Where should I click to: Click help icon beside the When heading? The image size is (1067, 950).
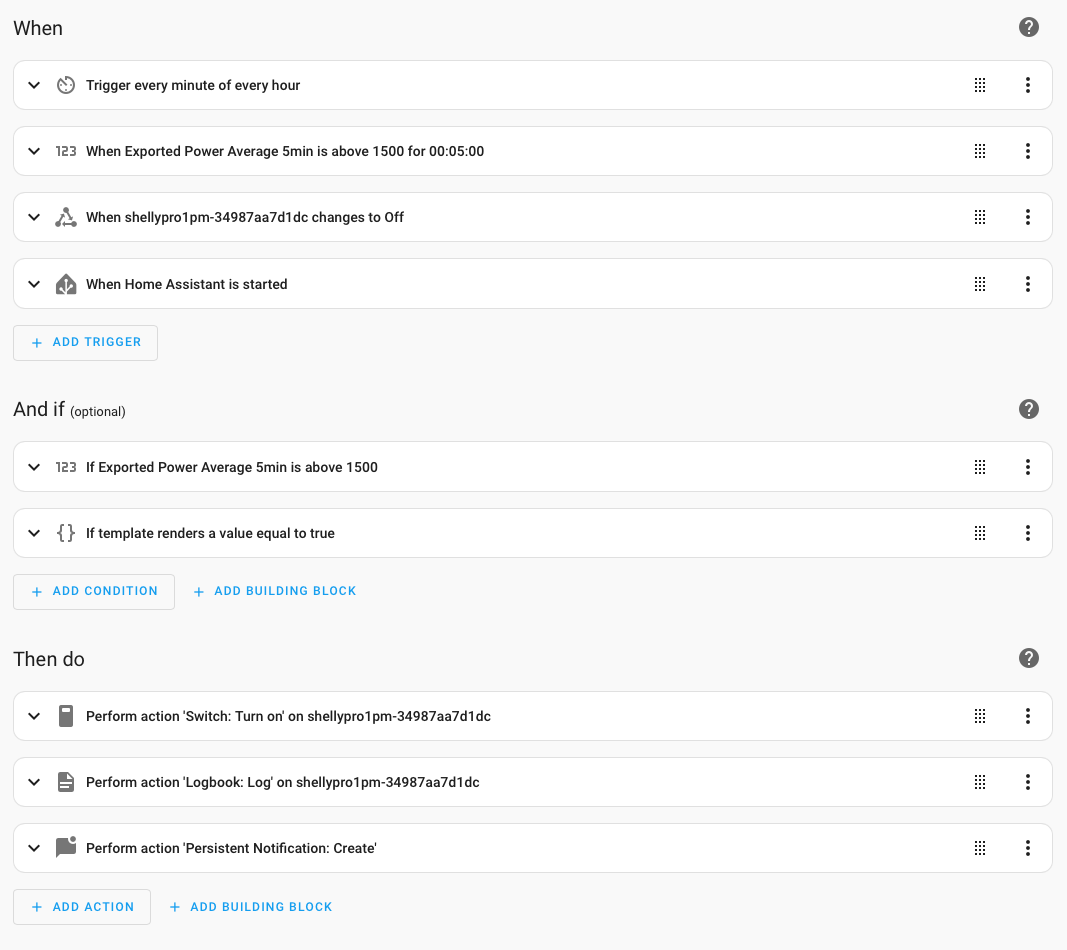1028,28
